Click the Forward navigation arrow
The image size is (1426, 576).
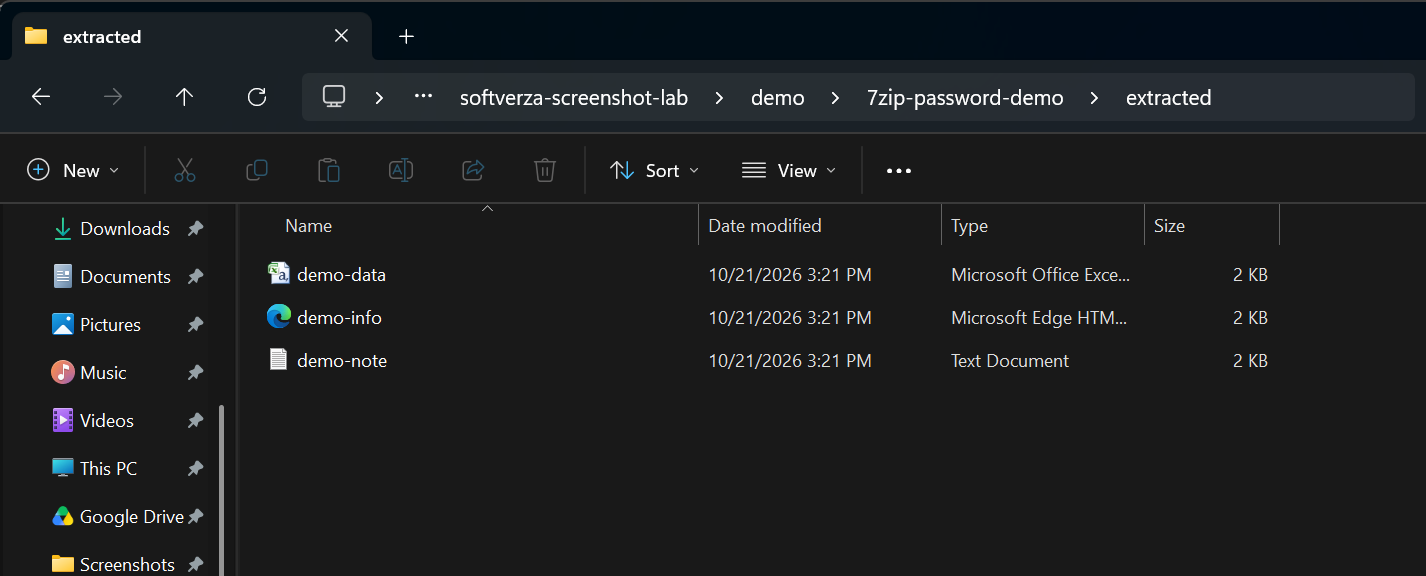pos(113,97)
